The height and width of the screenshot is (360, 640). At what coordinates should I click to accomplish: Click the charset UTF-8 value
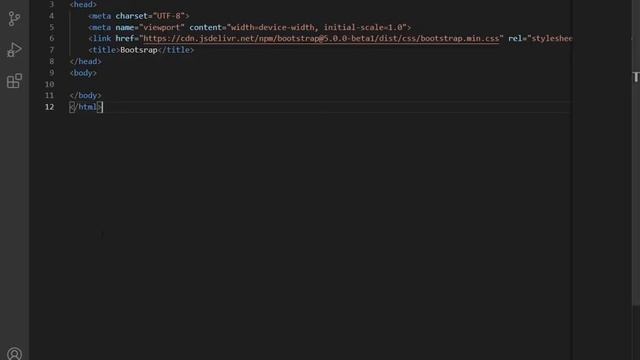[169, 16]
